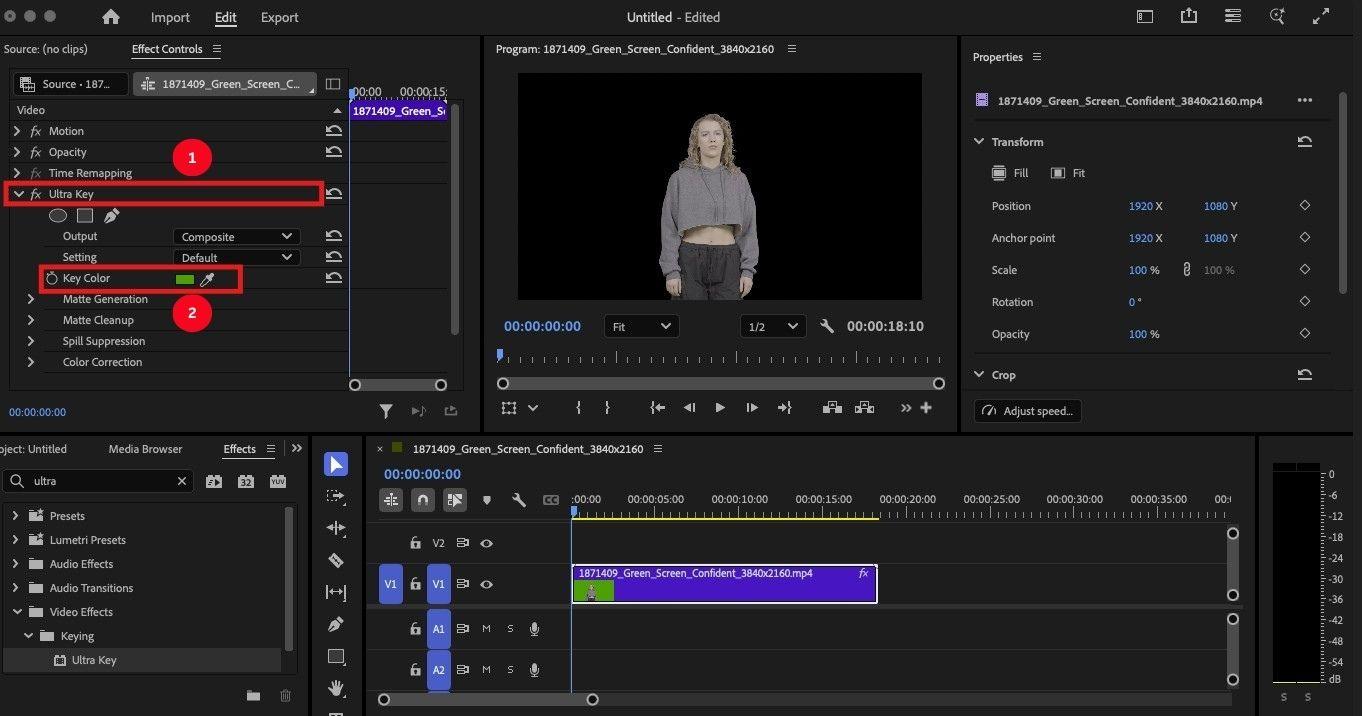Reset the Ultra Key effect
The width and height of the screenshot is (1362, 716).
click(334, 194)
